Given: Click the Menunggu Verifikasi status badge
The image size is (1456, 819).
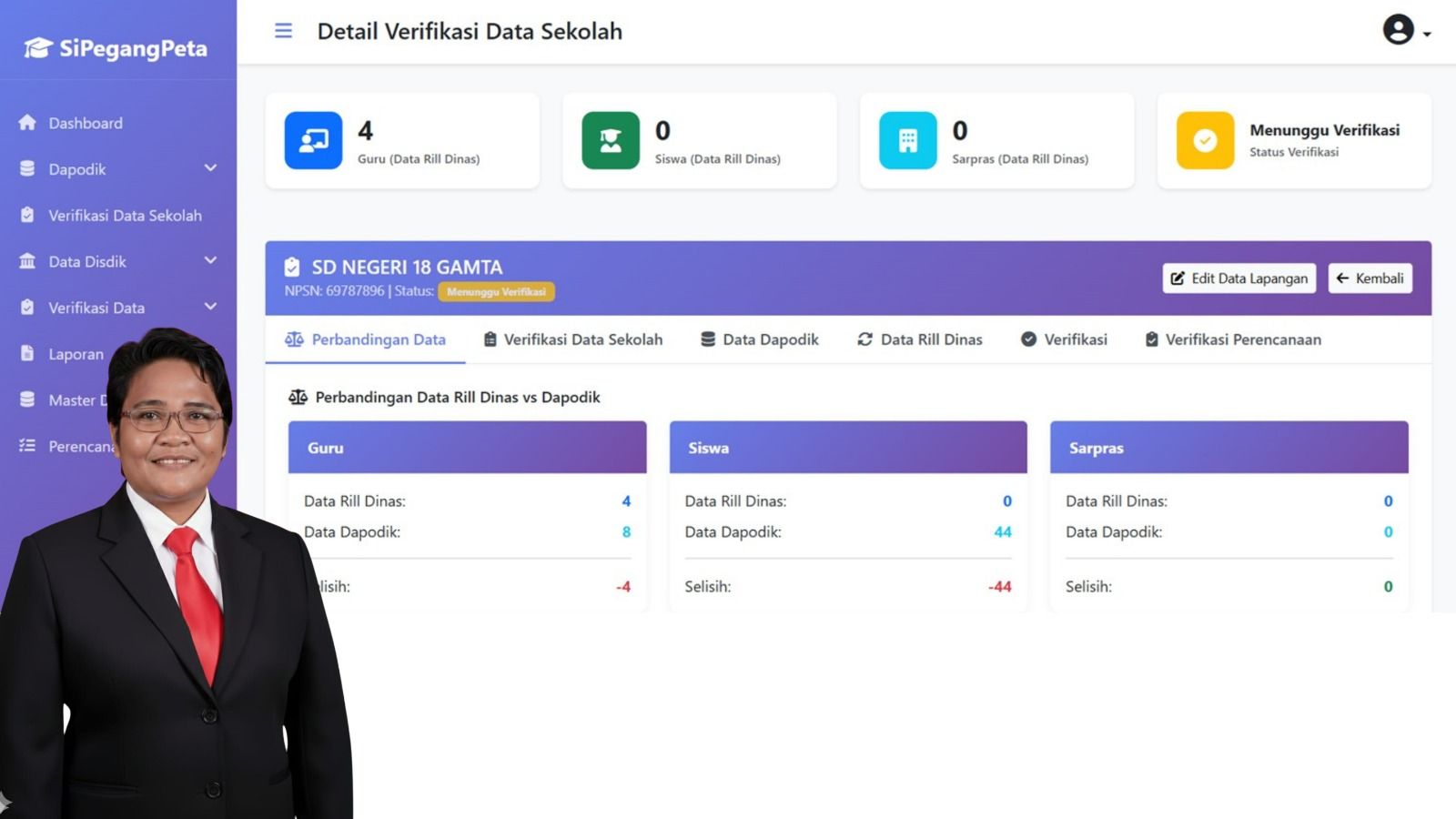Looking at the screenshot, I should click(497, 291).
